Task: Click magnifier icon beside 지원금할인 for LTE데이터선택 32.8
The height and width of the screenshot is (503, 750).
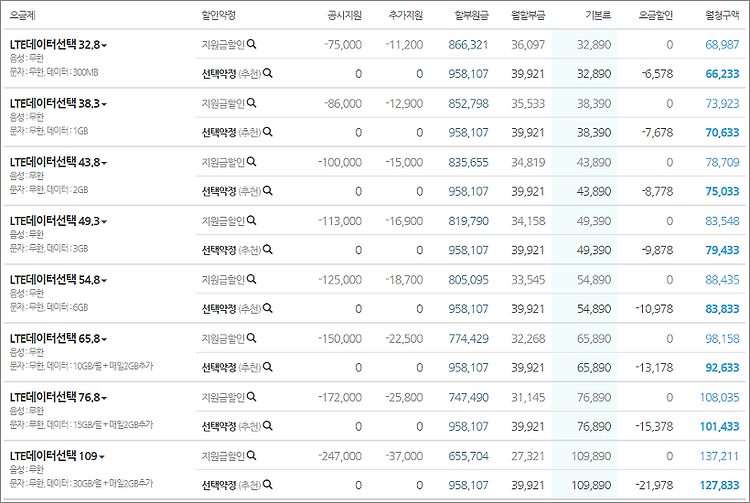Action: (x=252, y=45)
